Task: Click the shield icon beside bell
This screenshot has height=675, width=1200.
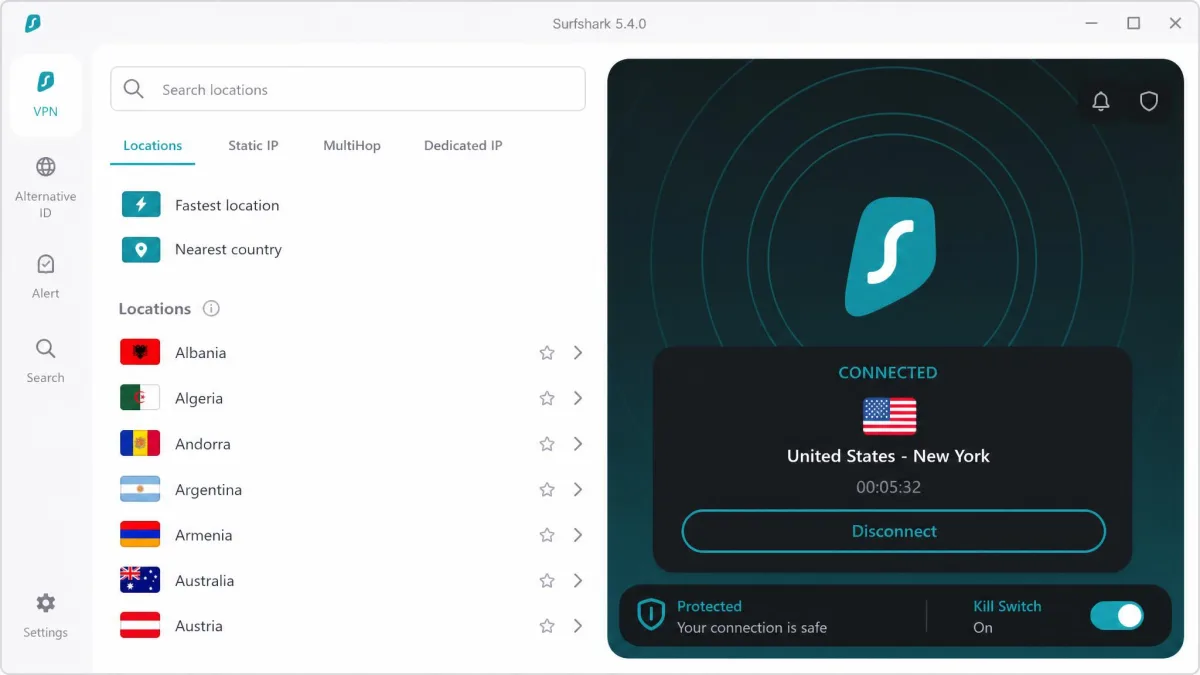Action: (x=1149, y=101)
